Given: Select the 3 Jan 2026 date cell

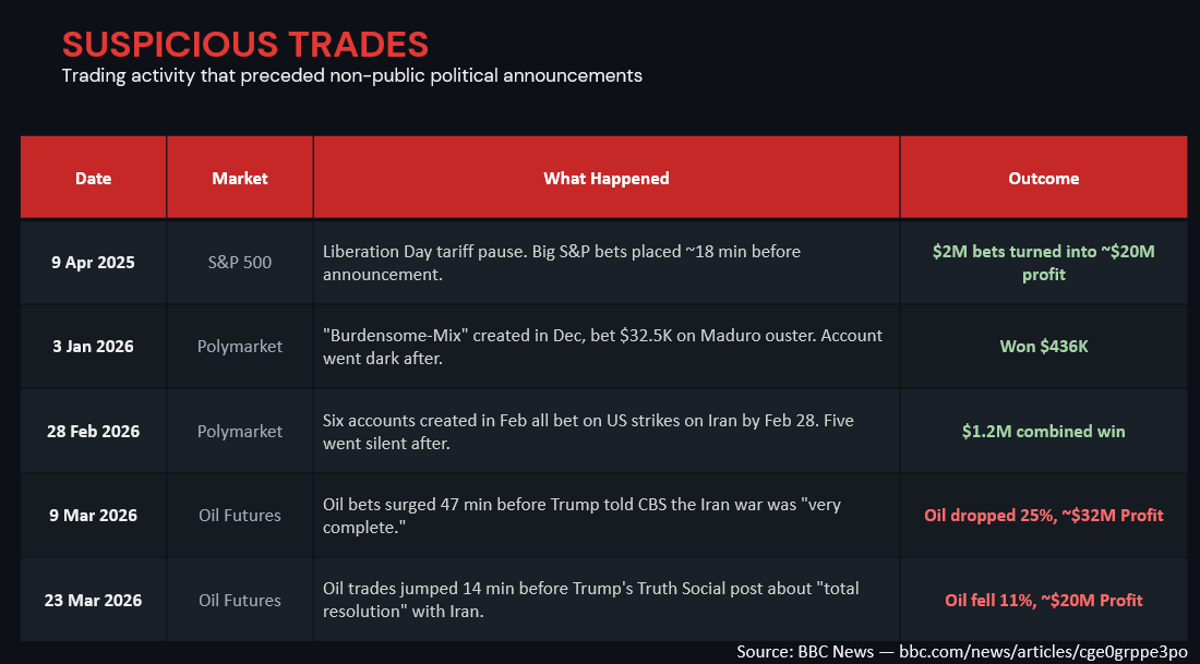Looking at the screenshot, I should 93,346.
